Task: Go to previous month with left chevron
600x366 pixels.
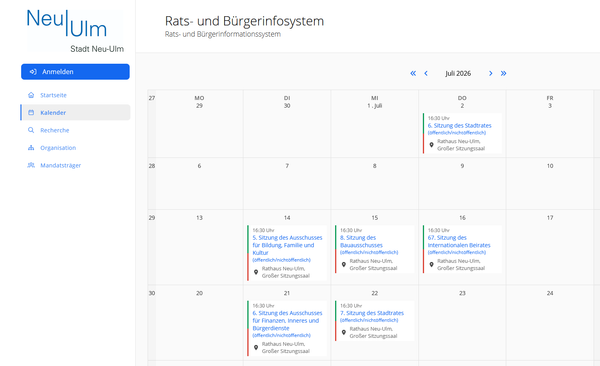Action: pos(426,73)
